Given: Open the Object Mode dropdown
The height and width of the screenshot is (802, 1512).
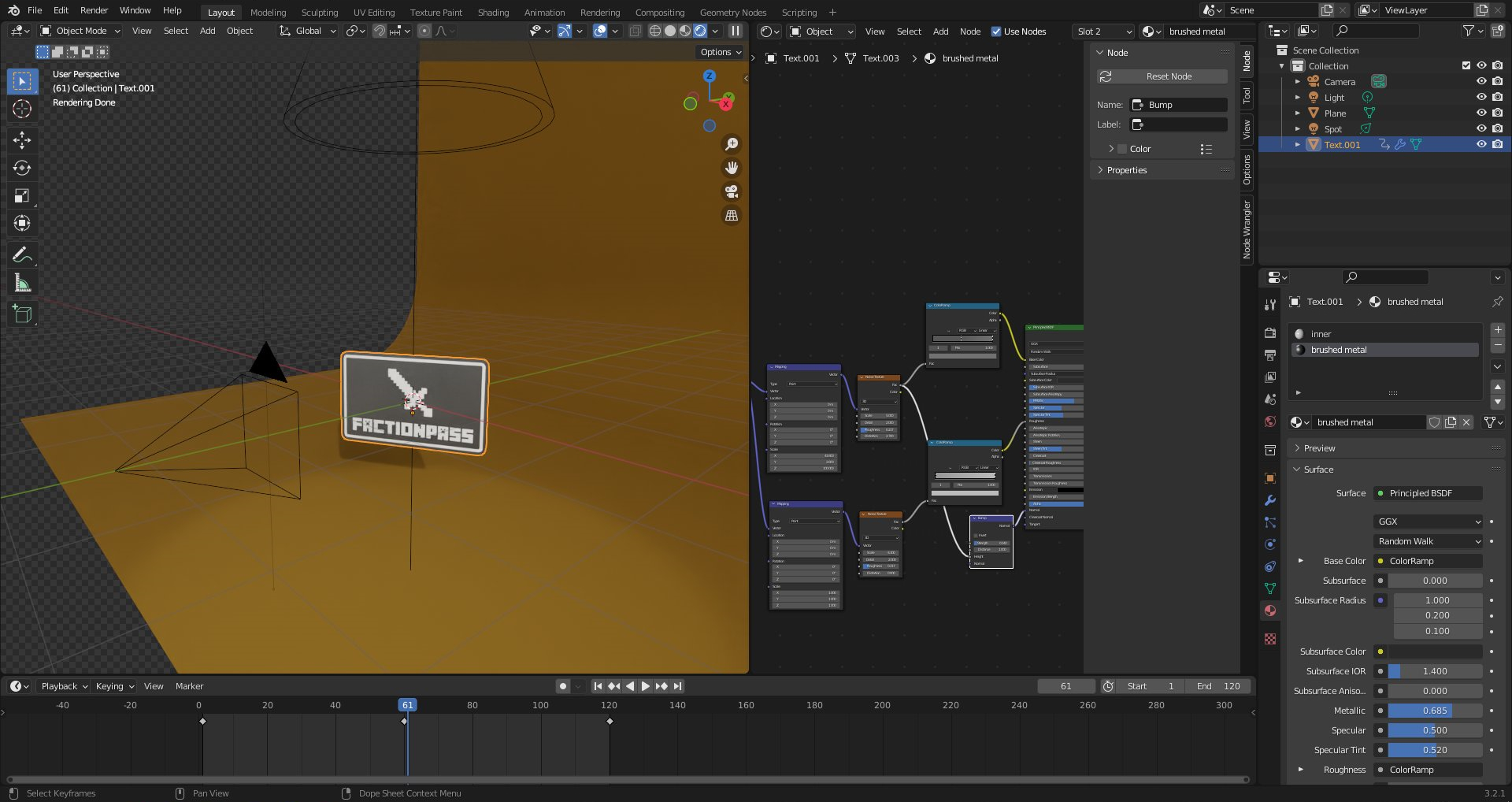Looking at the screenshot, I should (80, 31).
